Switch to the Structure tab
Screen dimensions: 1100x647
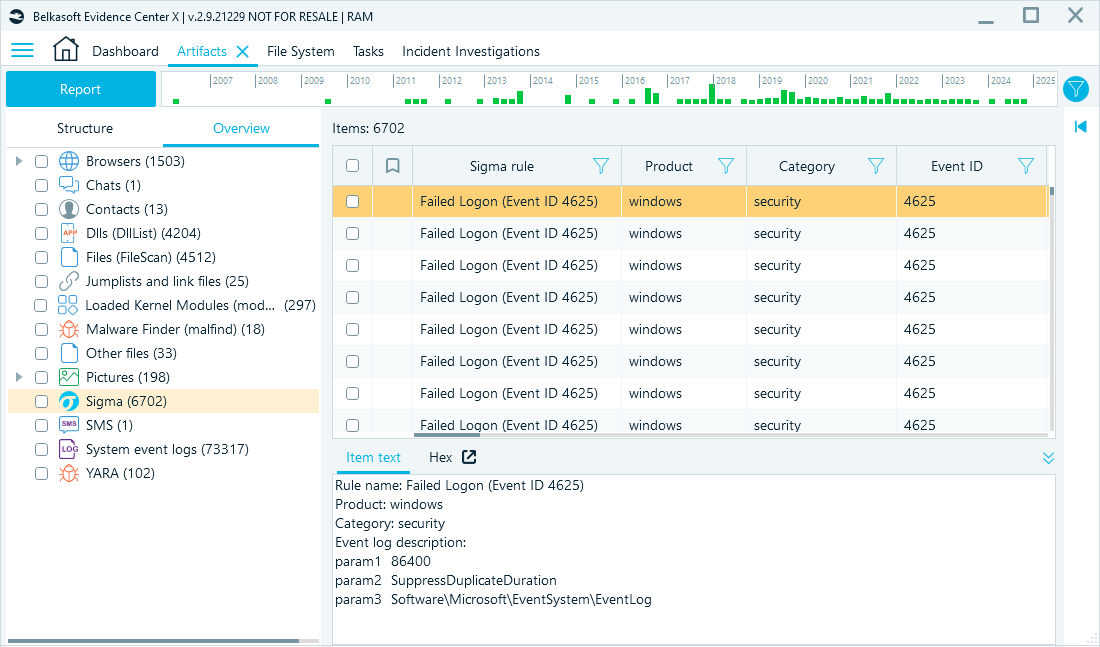coord(84,128)
